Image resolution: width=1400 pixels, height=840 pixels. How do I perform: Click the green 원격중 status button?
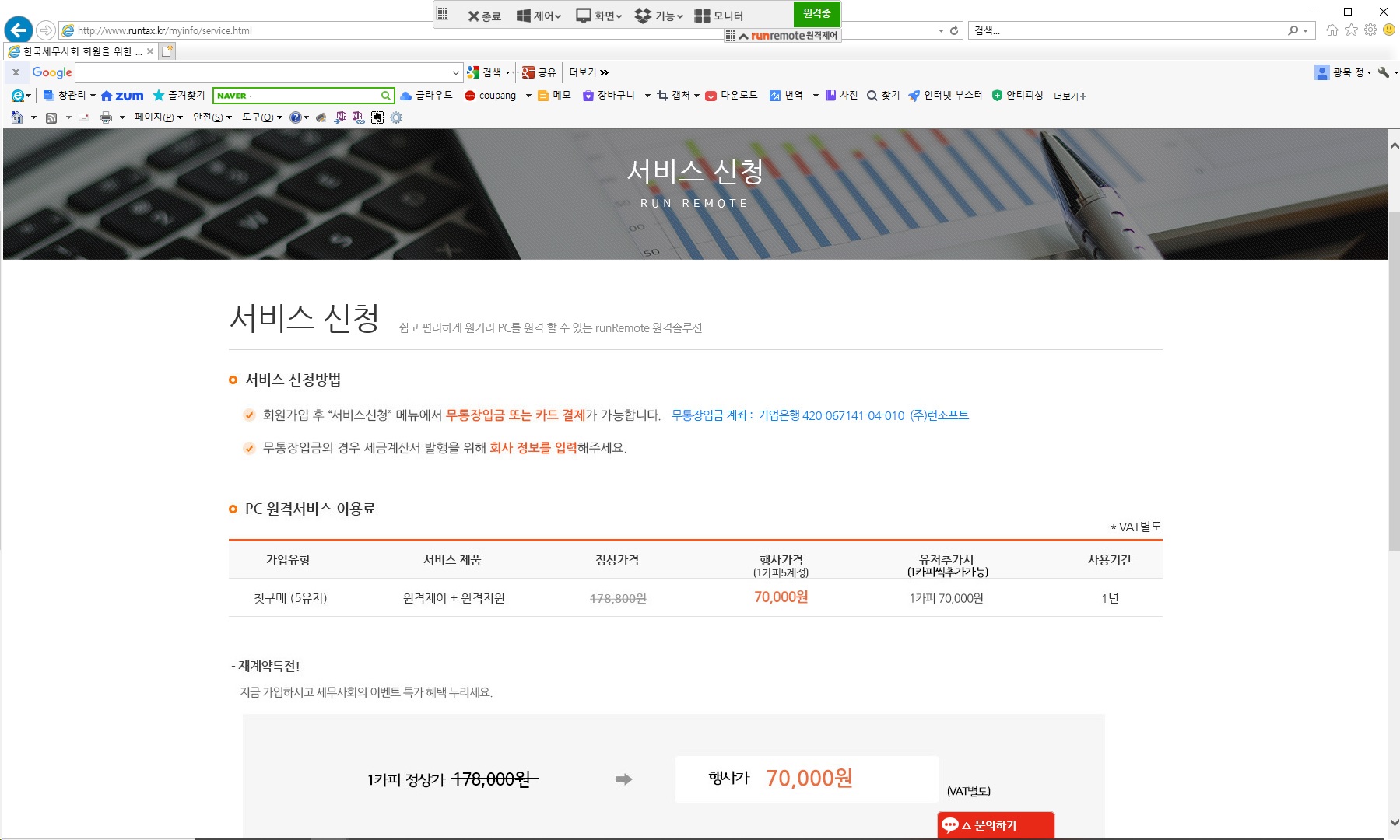816,14
